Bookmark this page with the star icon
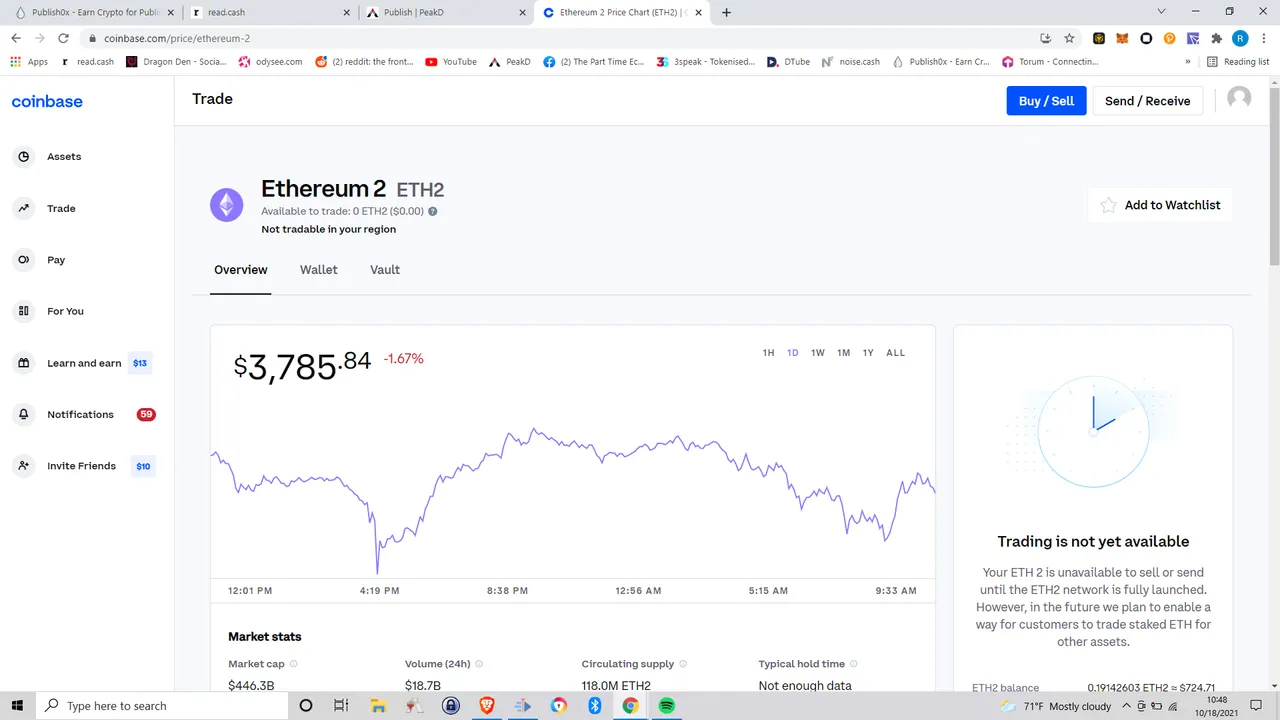 coord(1069,38)
